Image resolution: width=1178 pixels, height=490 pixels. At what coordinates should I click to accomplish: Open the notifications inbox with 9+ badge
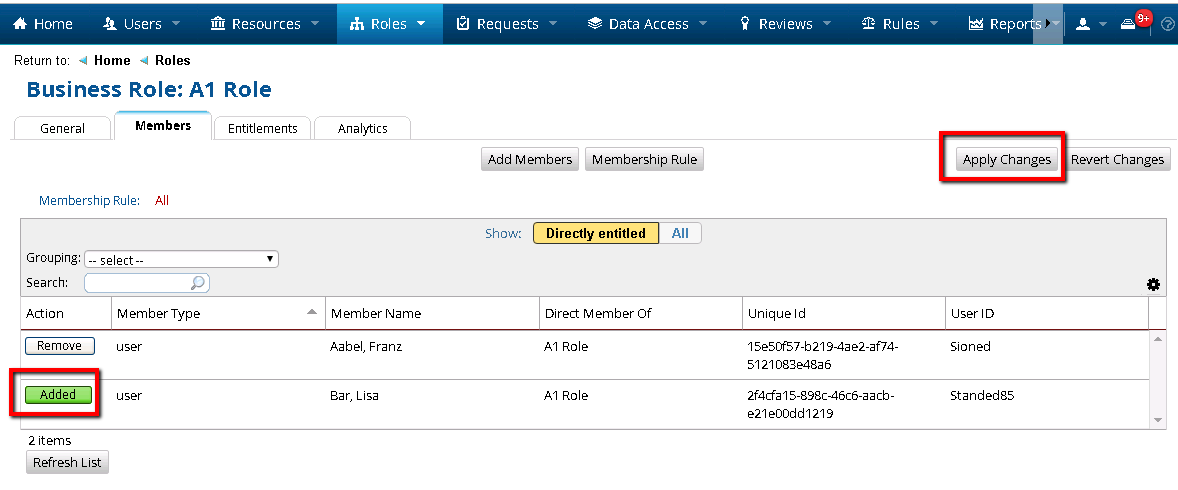(x=1129, y=24)
